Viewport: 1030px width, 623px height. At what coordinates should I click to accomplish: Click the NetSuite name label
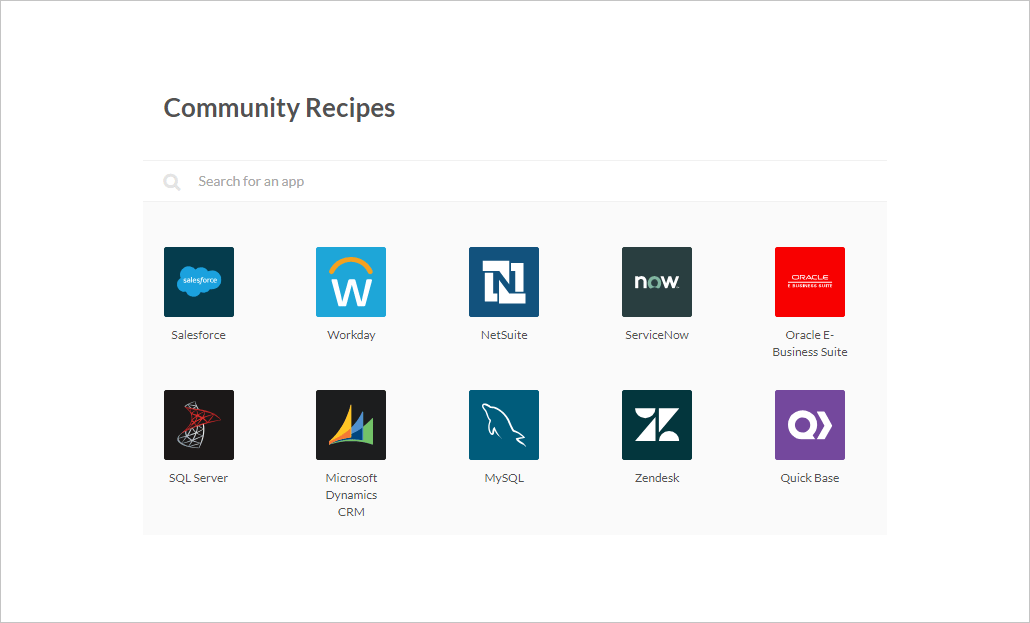(x=504, y=335)
